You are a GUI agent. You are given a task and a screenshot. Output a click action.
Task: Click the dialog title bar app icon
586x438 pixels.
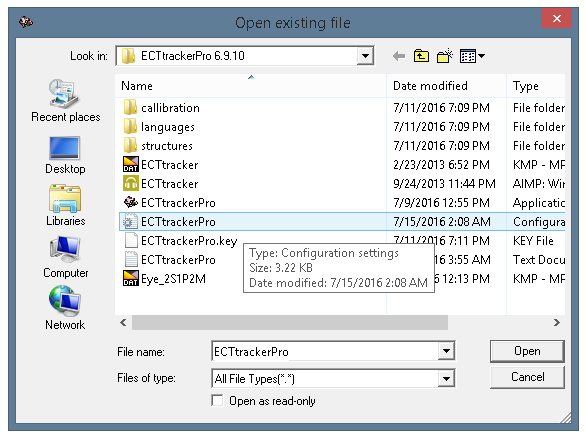(25, 22)
